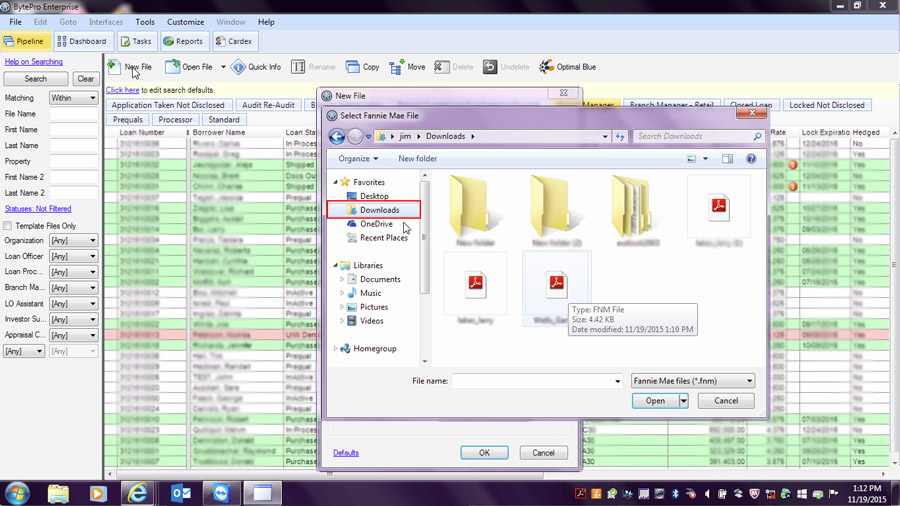The width and height of the screenshot is (900, 506).
Task: Open TeamViewer icon in taskbar
Action: (x=221, y=493)
